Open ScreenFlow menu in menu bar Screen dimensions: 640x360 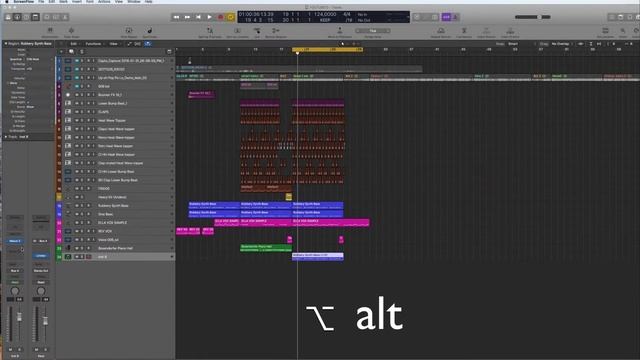pos(24,2)
